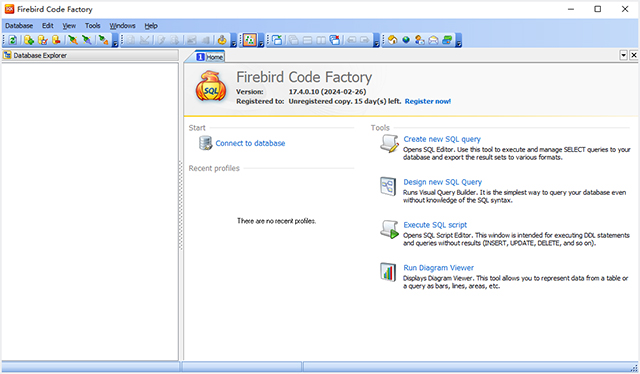Click the credit card purchase icon
This screenshot has width=640, height=374.
tap(447, 40)
